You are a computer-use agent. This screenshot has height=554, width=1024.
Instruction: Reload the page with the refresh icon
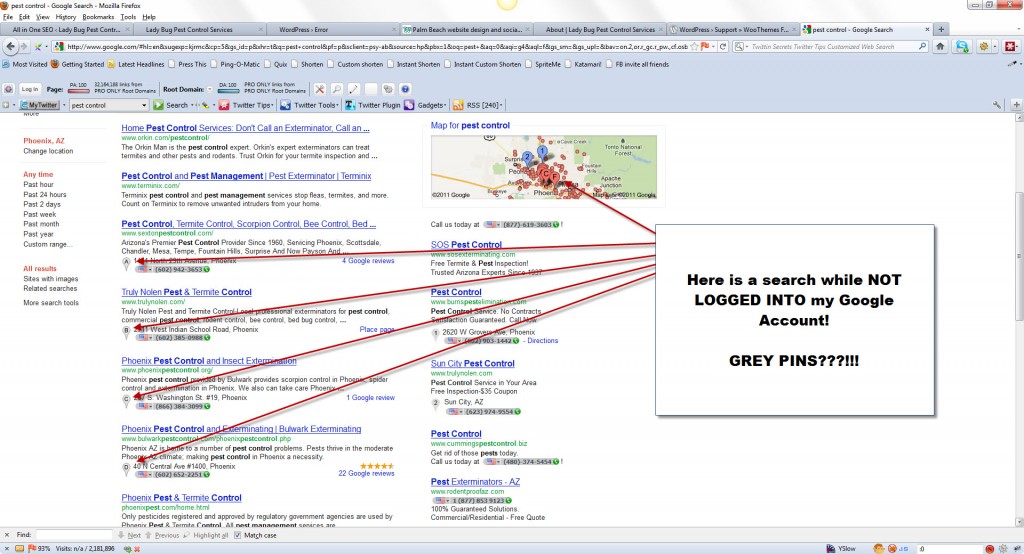pyautogui.click(x=723, y=46)
